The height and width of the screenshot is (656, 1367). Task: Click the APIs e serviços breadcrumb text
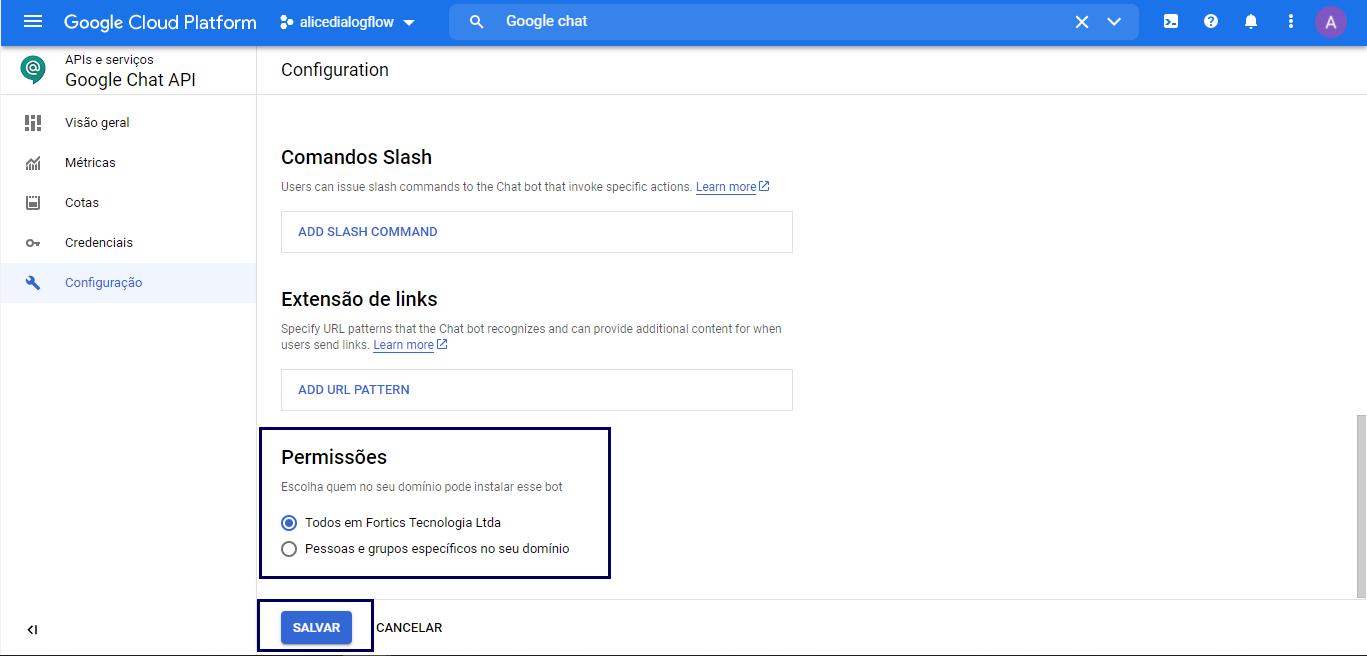pyautogui.click(x=109, y=60)
